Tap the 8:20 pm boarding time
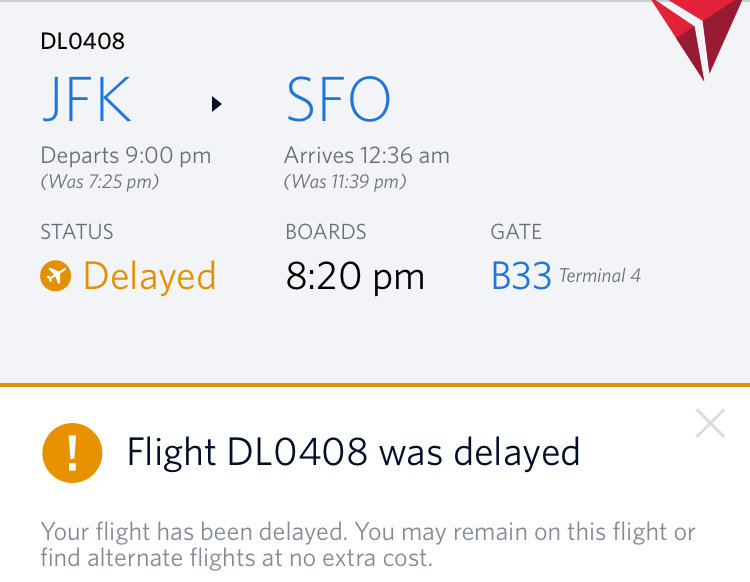Viewport: 750px width, 582px height. pyautogui.click(x=355, y=277)
